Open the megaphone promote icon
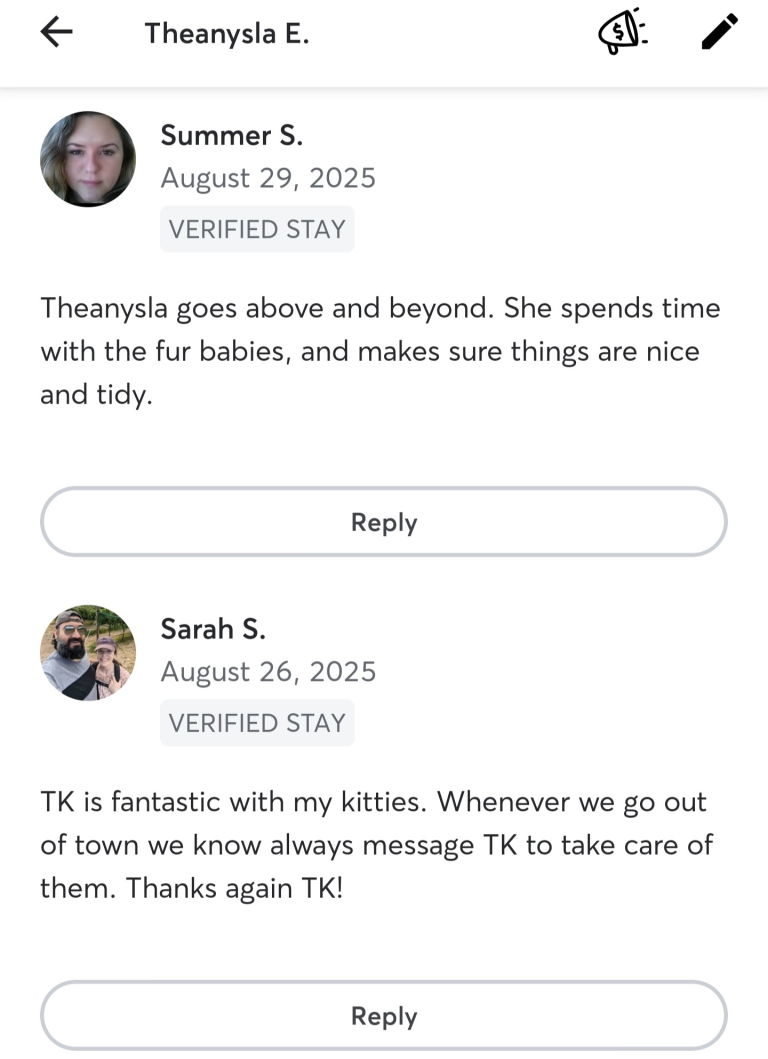This screenshot has width=768, height=1059. click(x=623, y=34)
